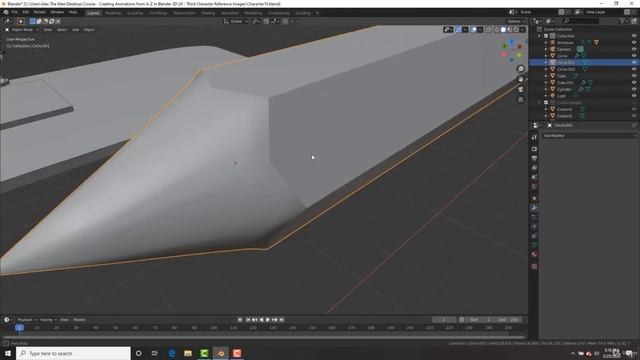This screenshot has width=640, height=360.
Task: Jump to the timeline end frame
Action: point(281,320)
